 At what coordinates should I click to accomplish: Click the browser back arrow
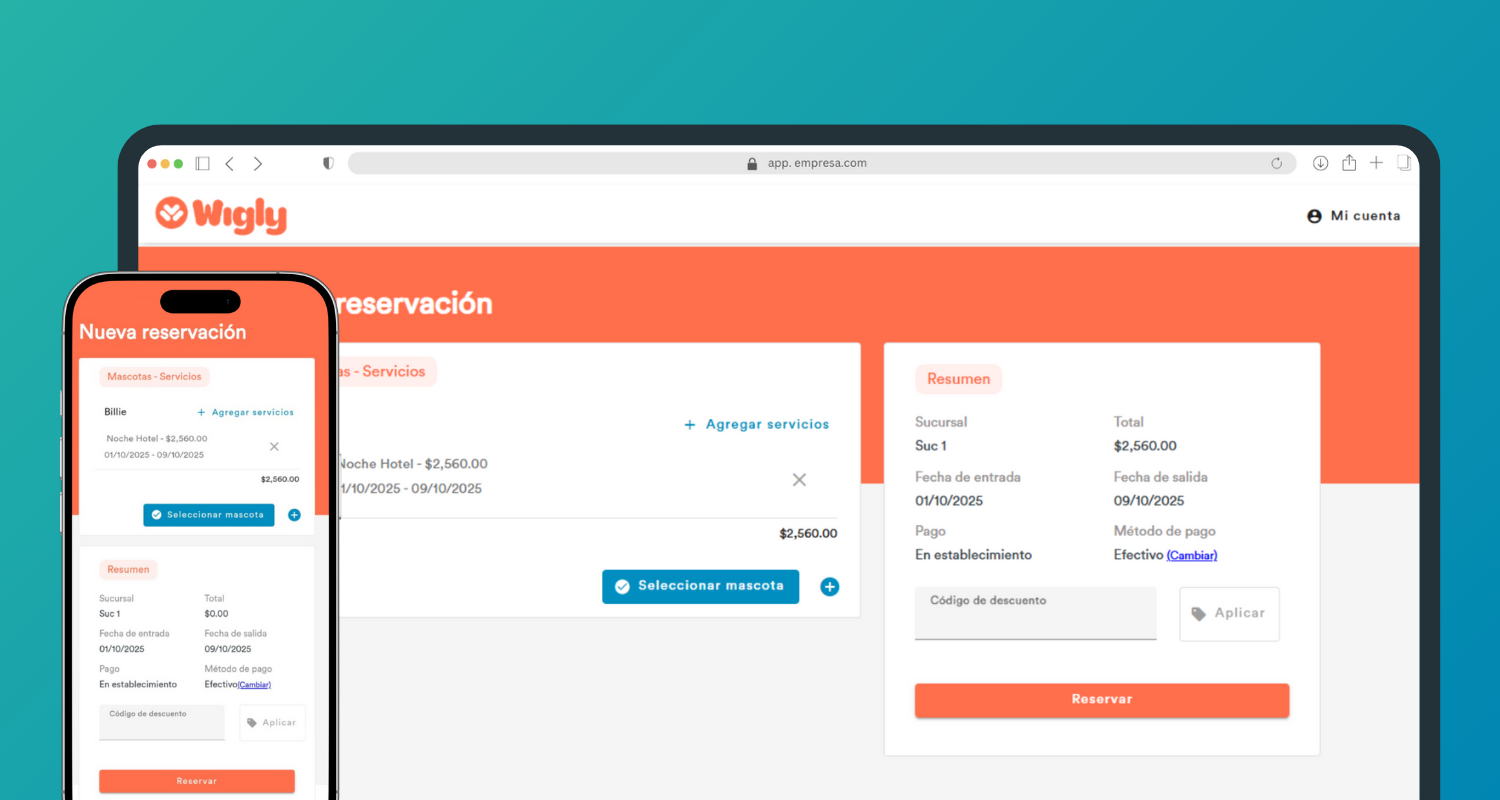[229, 163]
